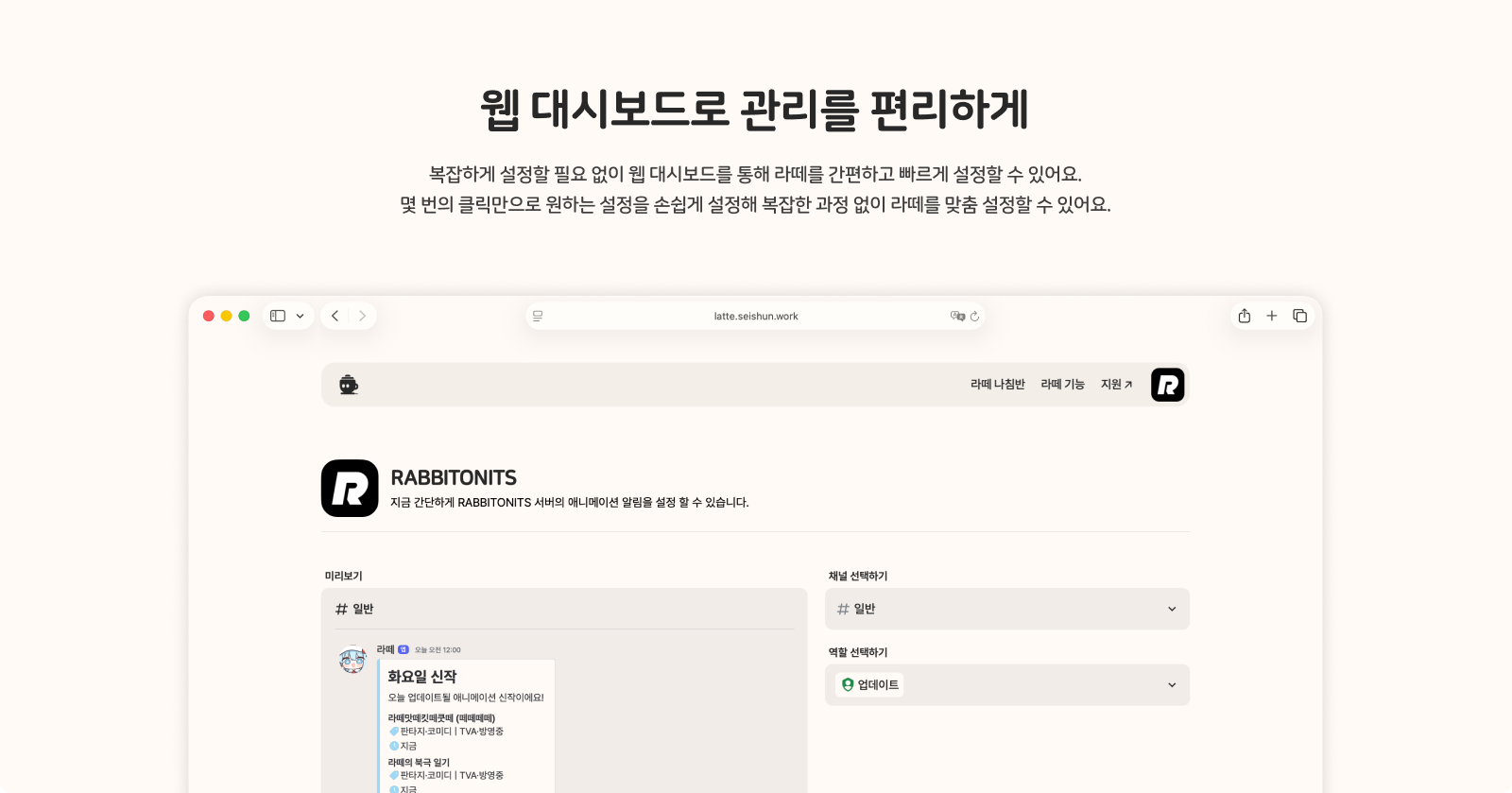Open the 라떼 기능 menu item
This screenshot has height=793, width=1512.
(1062, 385)
